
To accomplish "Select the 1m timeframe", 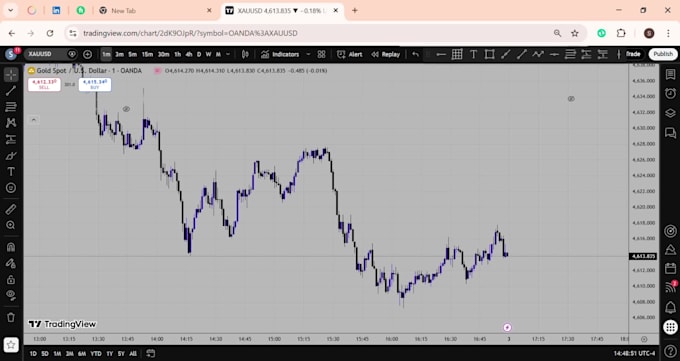I will pos(106,54).
